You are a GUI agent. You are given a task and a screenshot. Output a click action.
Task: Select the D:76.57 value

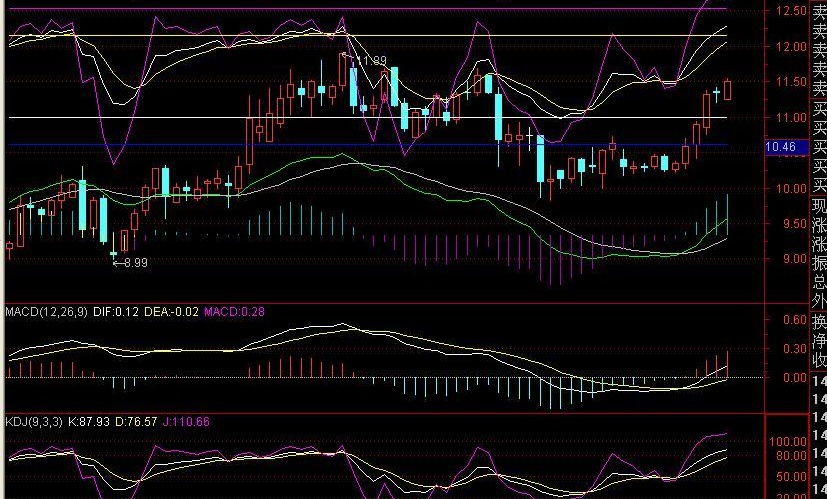click(x=136, y=422)
